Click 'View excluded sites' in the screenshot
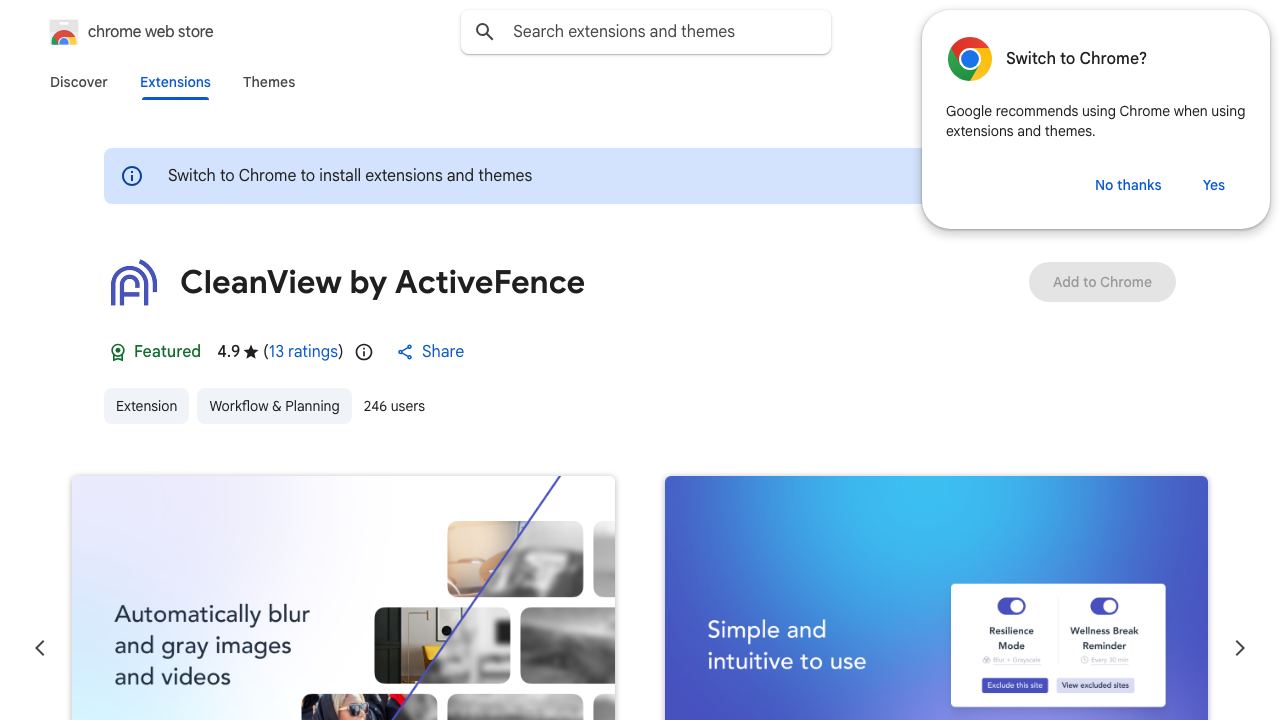This screenshot has width=1280, height=720. [1095, 686]
